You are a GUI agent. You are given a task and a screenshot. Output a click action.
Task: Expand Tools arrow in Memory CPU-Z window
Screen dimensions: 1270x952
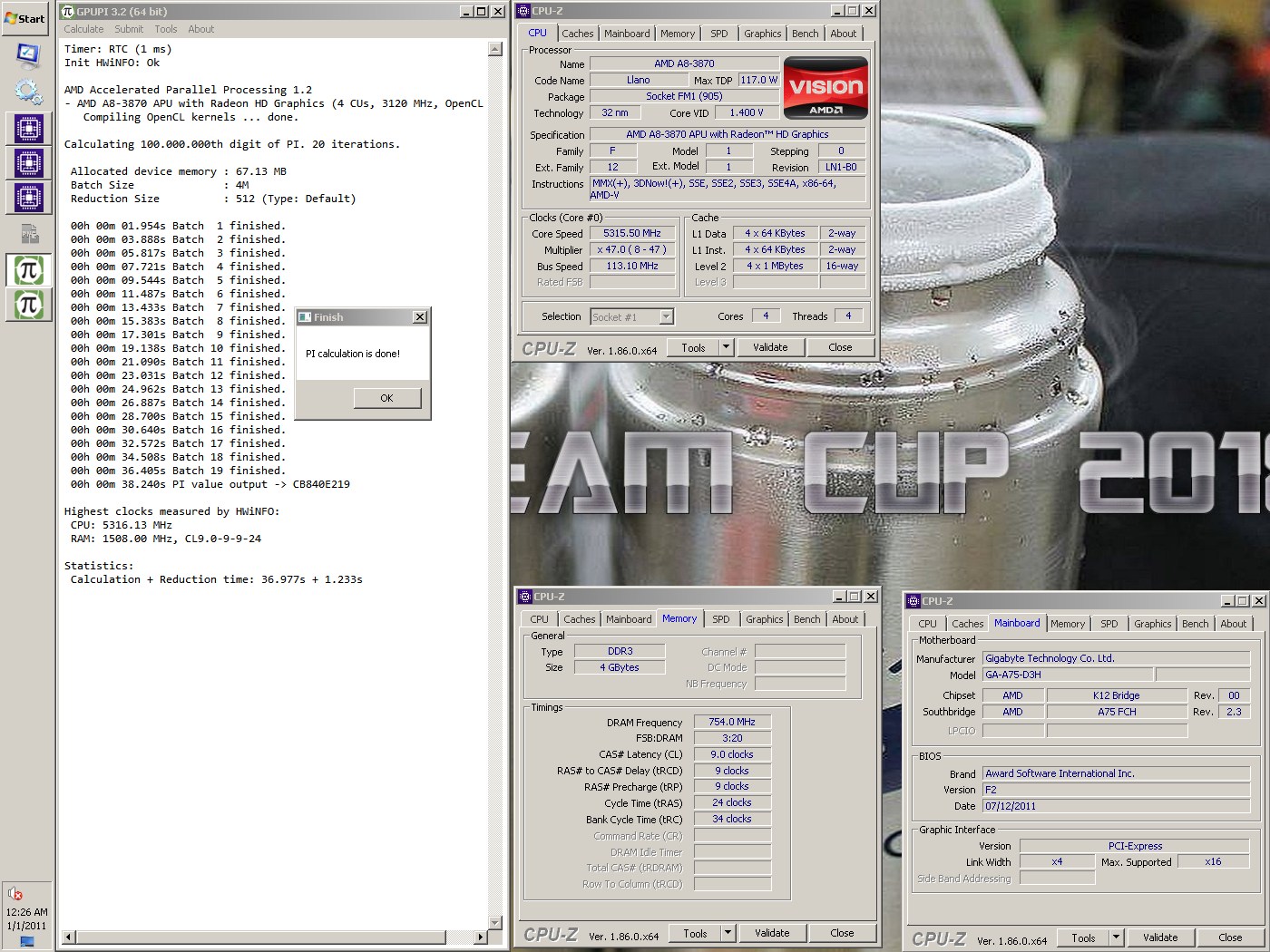(728, 933)
